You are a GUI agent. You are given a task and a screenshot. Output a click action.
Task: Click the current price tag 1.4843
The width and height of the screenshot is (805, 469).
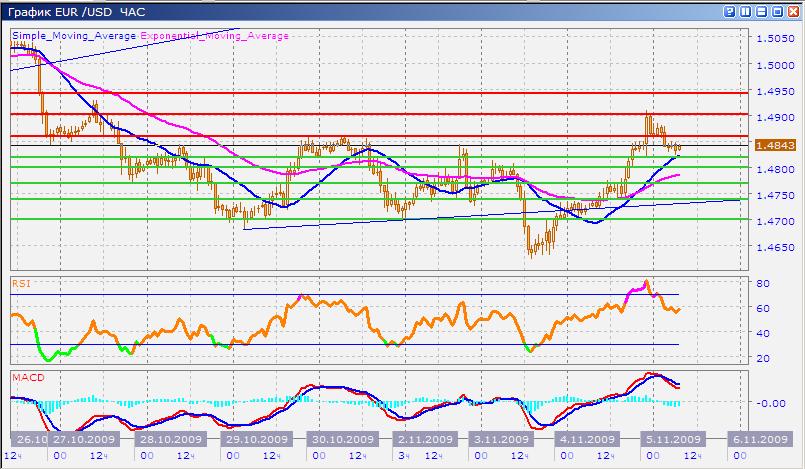pyautogui.click(x=775, y=145)
